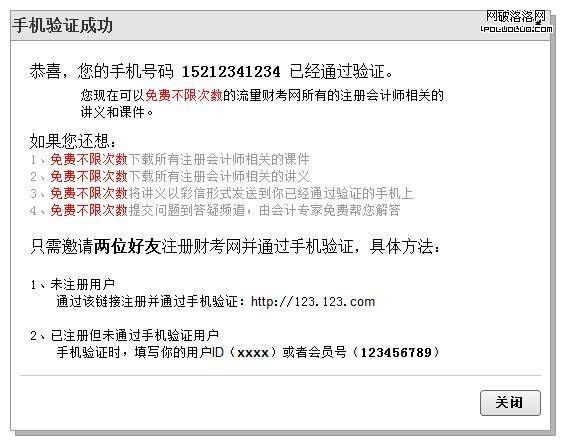Click the member number 123456789
563x443 pixels.
point(396,352)
